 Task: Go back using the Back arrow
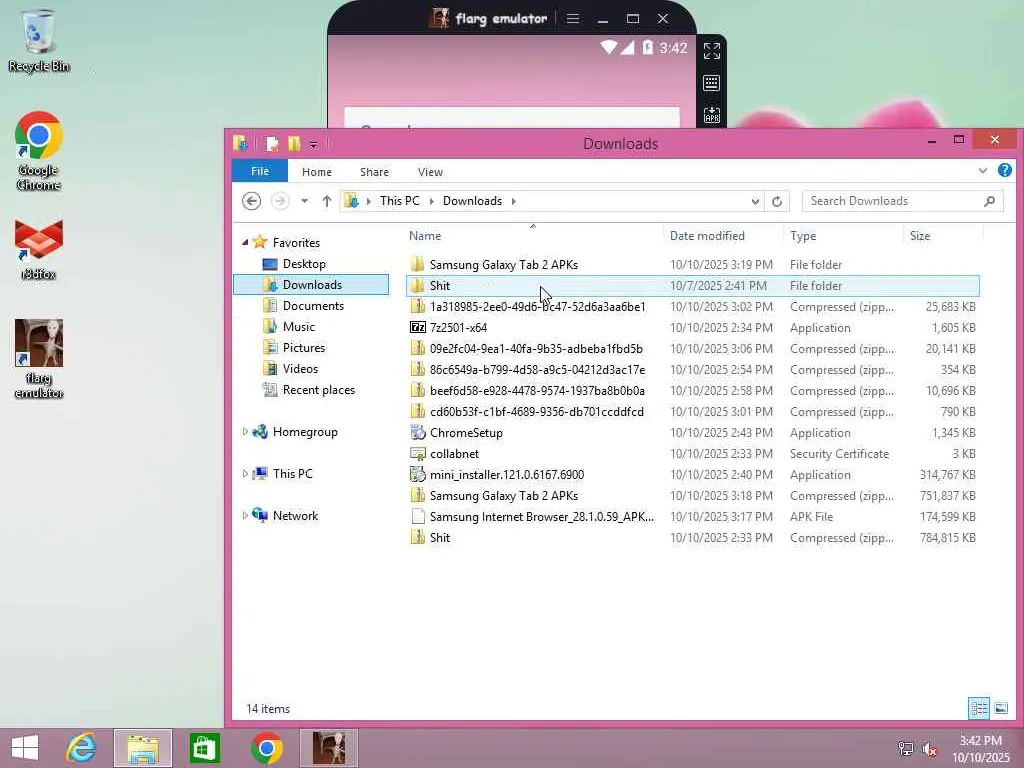[251, 201]
